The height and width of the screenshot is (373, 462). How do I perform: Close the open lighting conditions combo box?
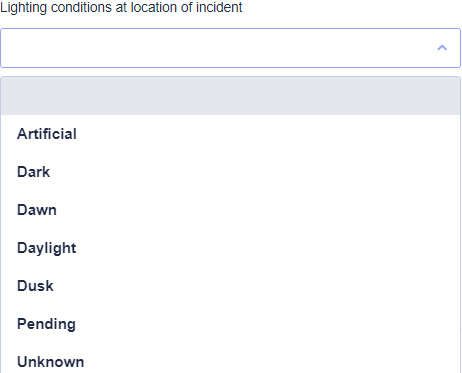pyautogui.click(x=442, y=48)
